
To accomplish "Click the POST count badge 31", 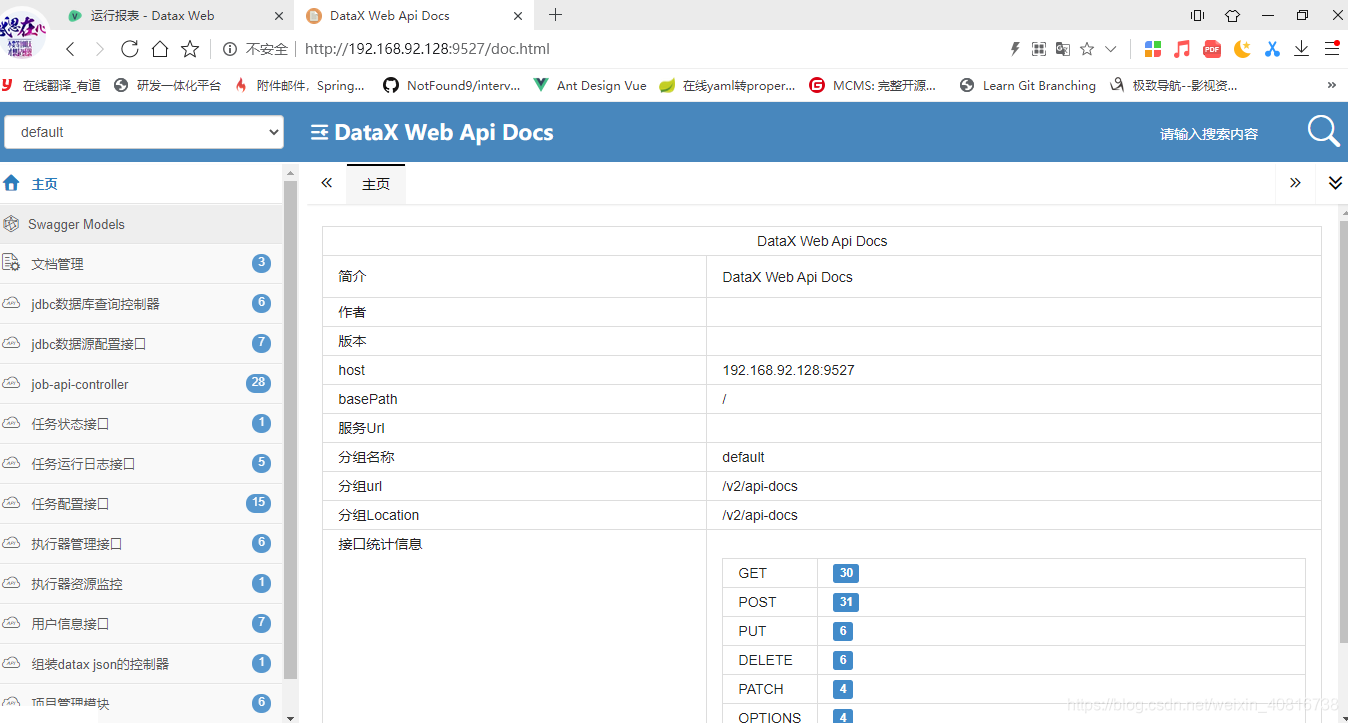I will [x=846, y=602].
